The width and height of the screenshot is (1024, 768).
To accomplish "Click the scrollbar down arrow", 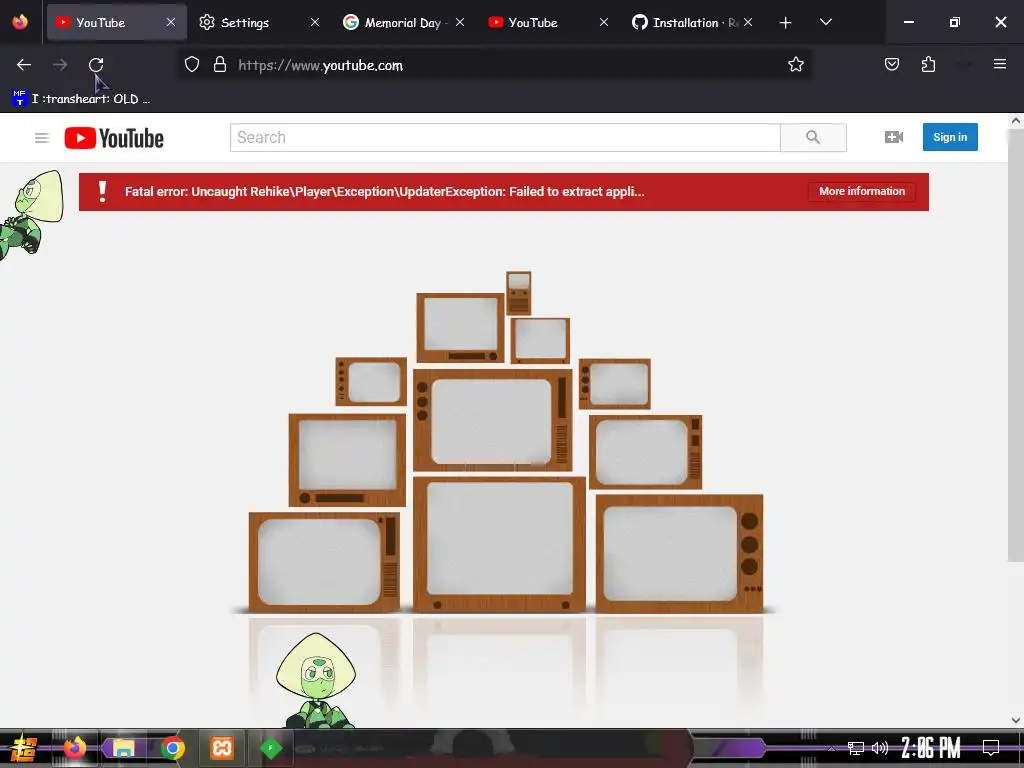I will 1016,720.
